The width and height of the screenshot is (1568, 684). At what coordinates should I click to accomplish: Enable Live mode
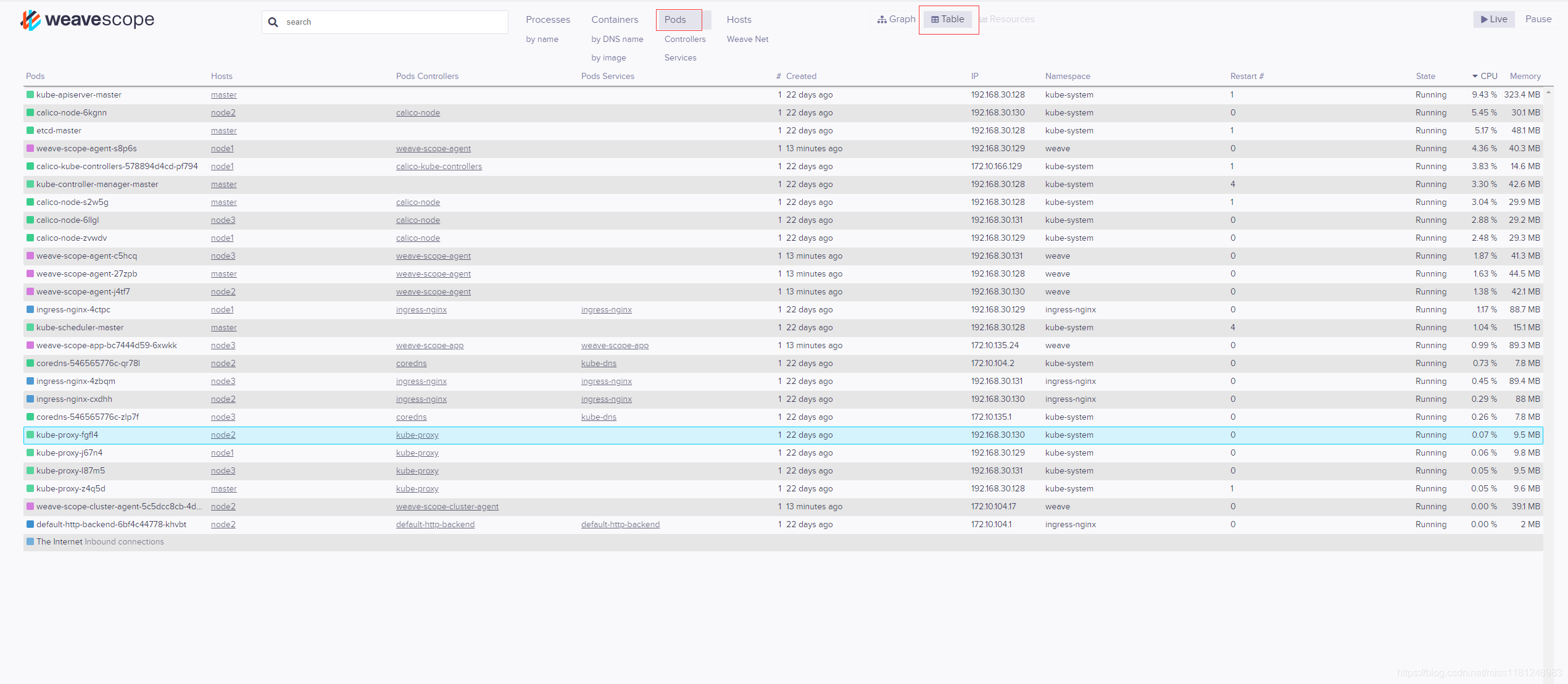(1493, 19)
